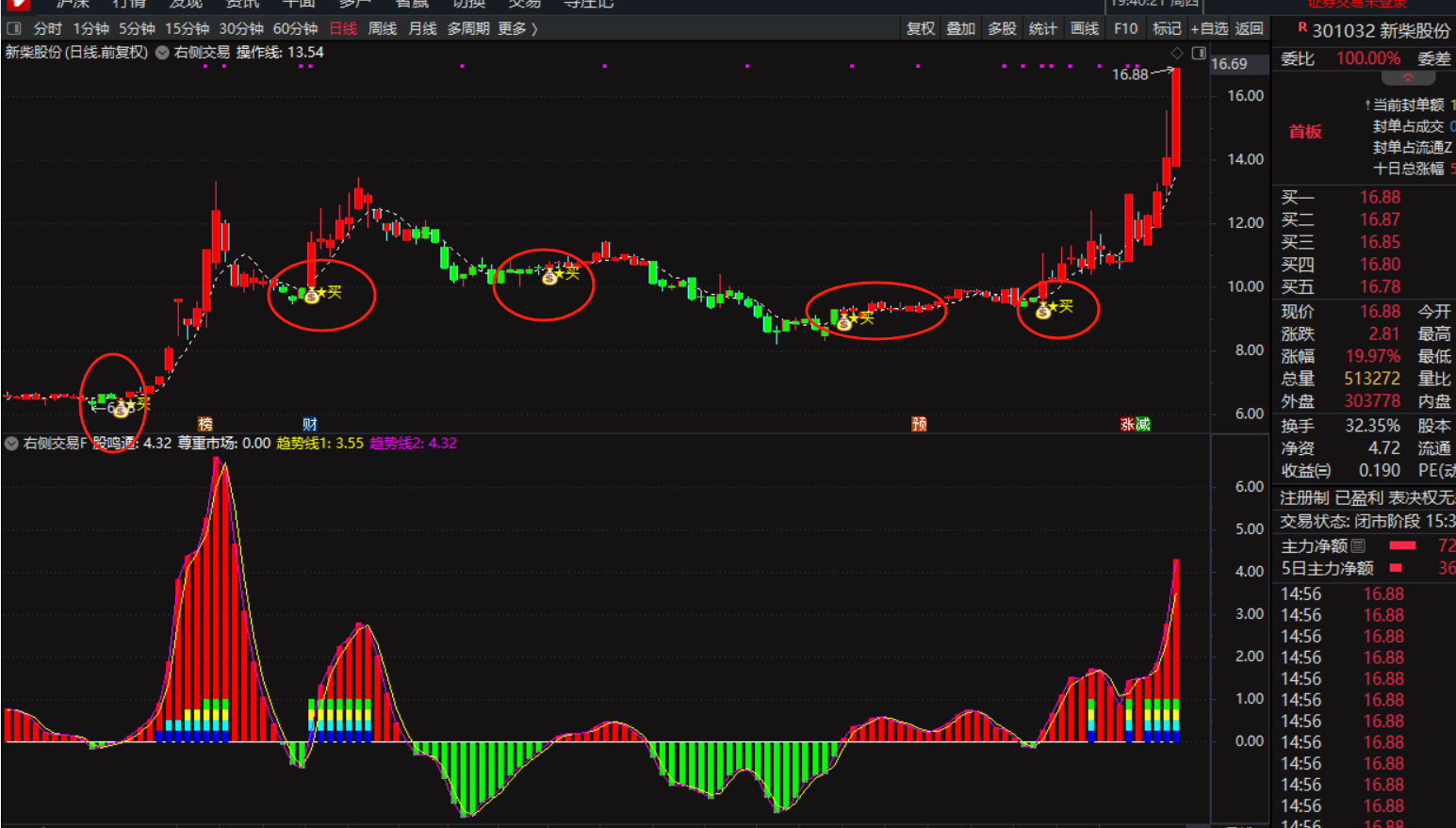Click red 5日主力净额 bar indicator

click(x=1396, y=568)
